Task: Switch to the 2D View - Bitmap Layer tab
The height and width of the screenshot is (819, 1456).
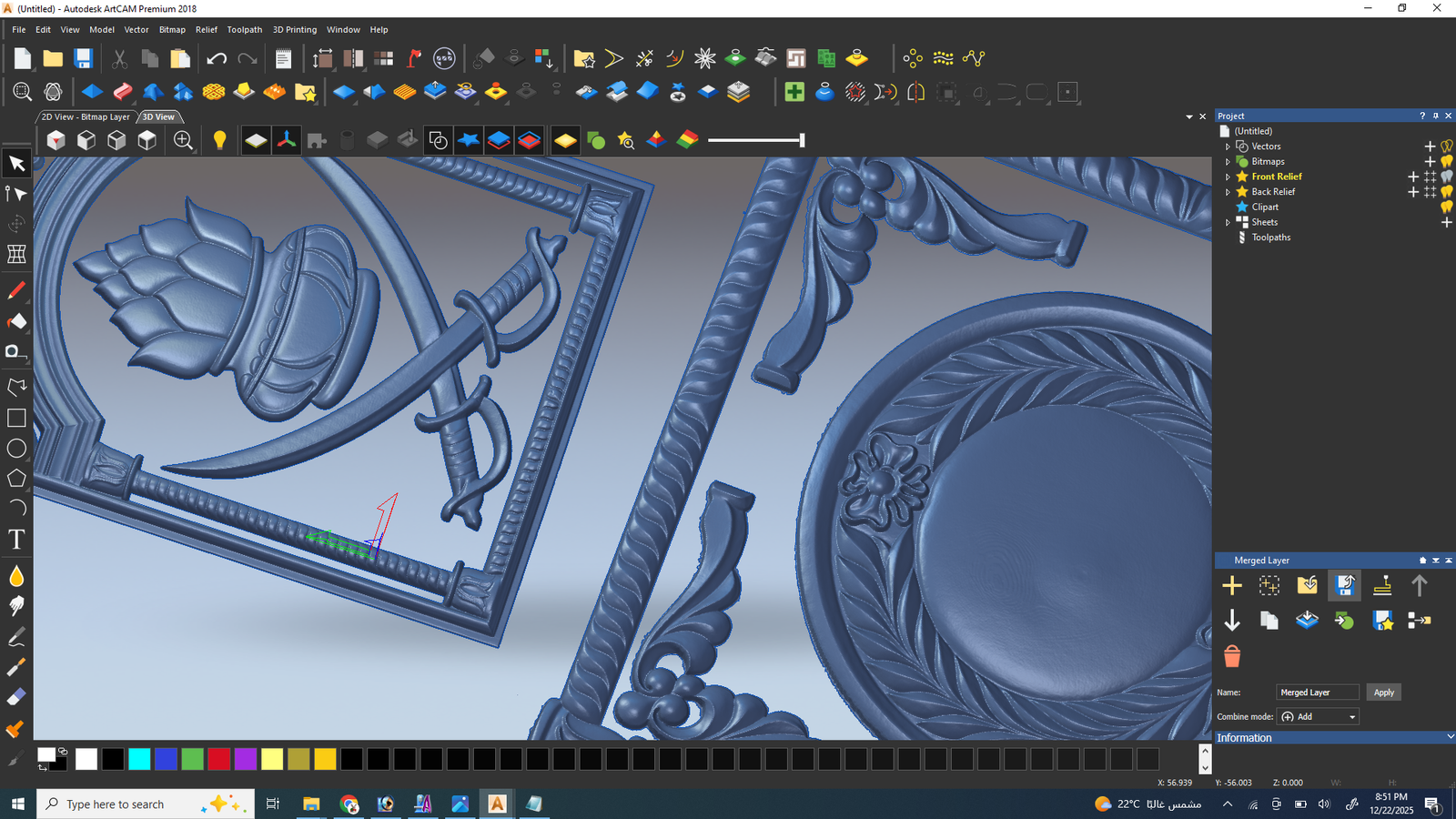Action: pyautogui.click(x=84, y=116)
